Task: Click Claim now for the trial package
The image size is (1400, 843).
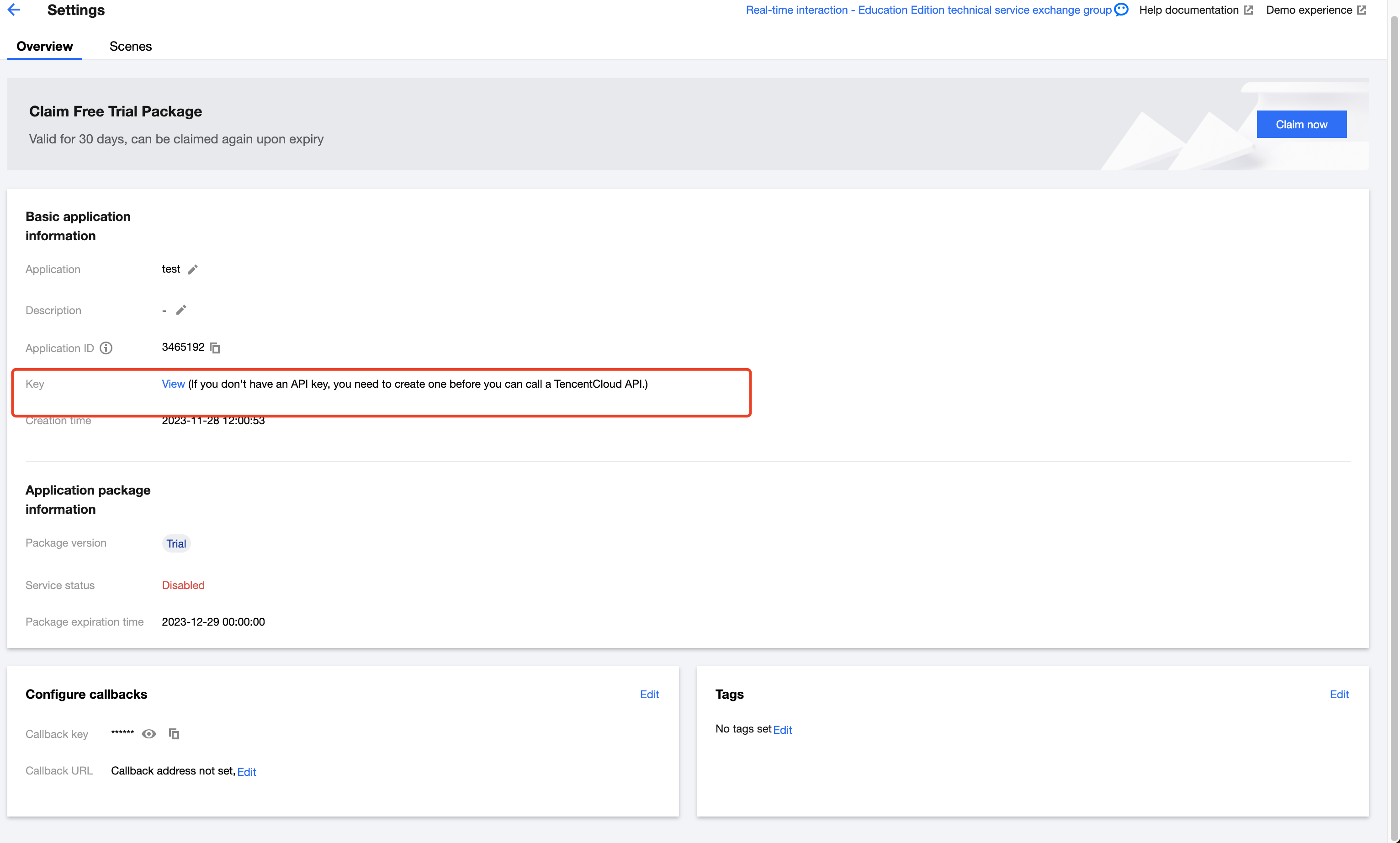Action: click(1302, 124)
